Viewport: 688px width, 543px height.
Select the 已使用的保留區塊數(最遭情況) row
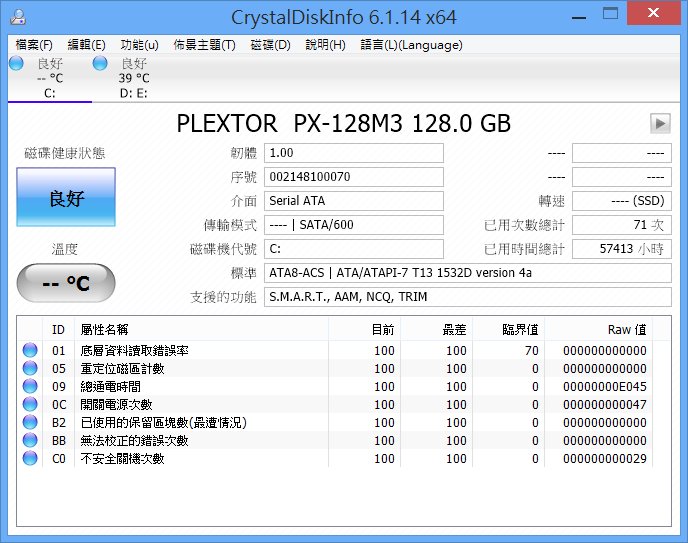tap(335, 422)
